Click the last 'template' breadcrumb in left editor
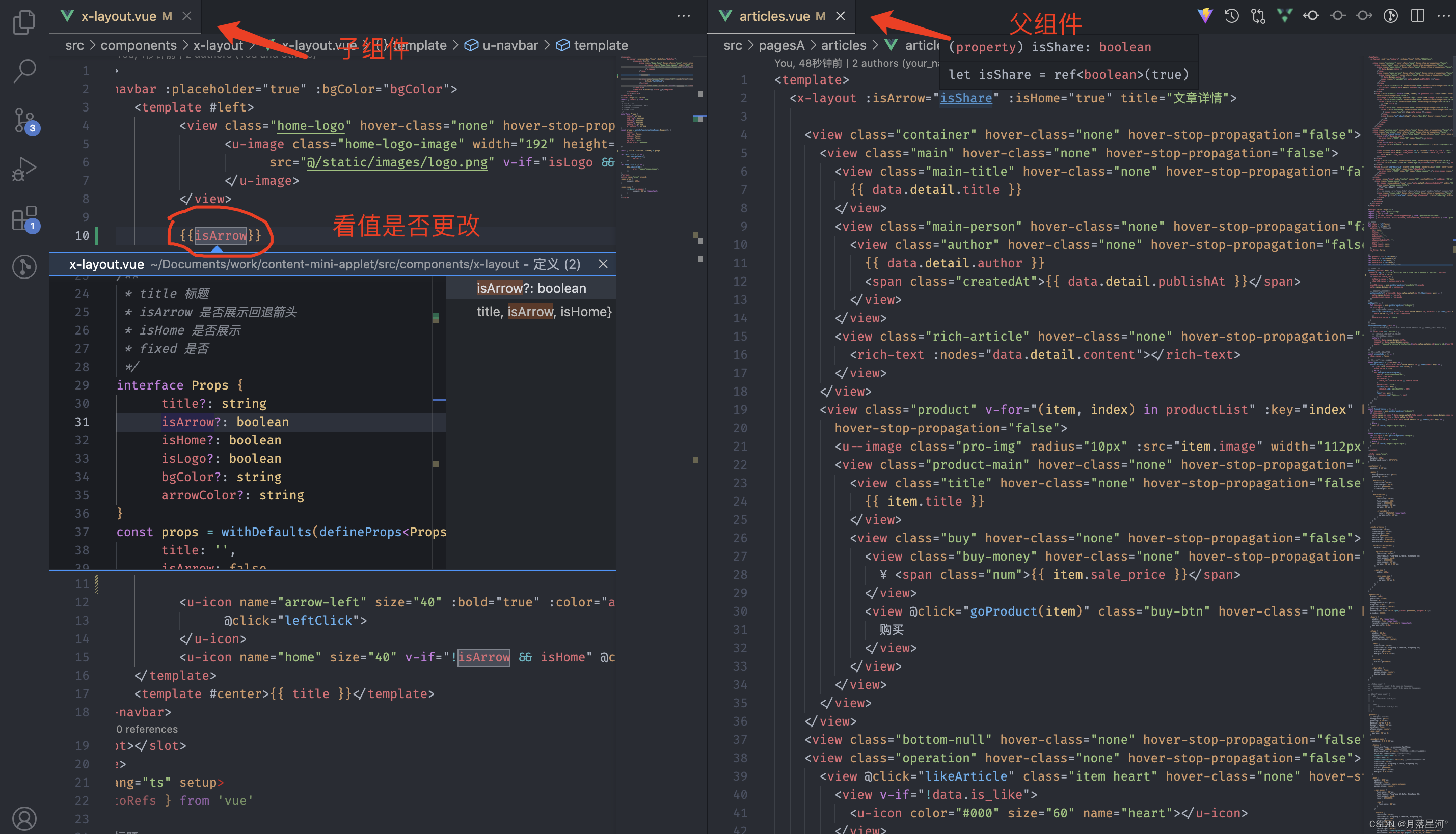 pos(601,45)
